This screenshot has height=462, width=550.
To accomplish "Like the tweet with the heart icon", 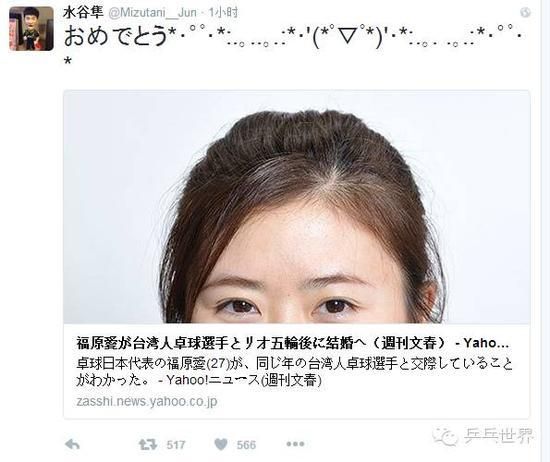I will [x=221, y=445].
